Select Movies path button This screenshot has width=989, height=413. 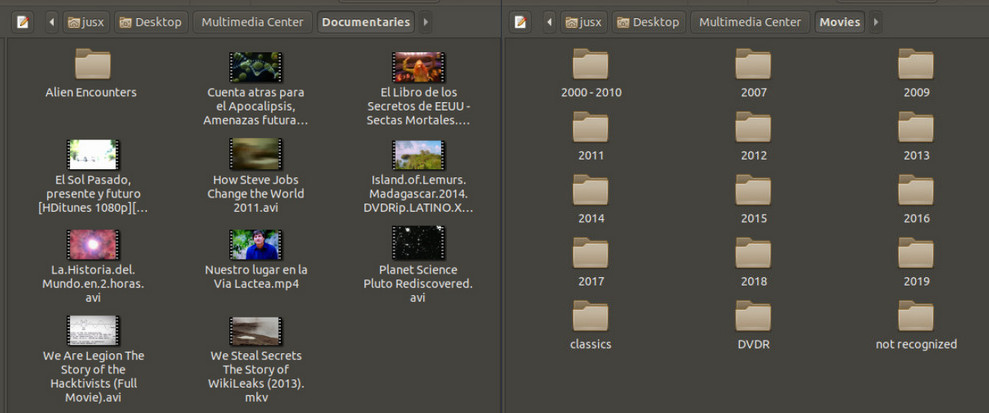point(840,23)
